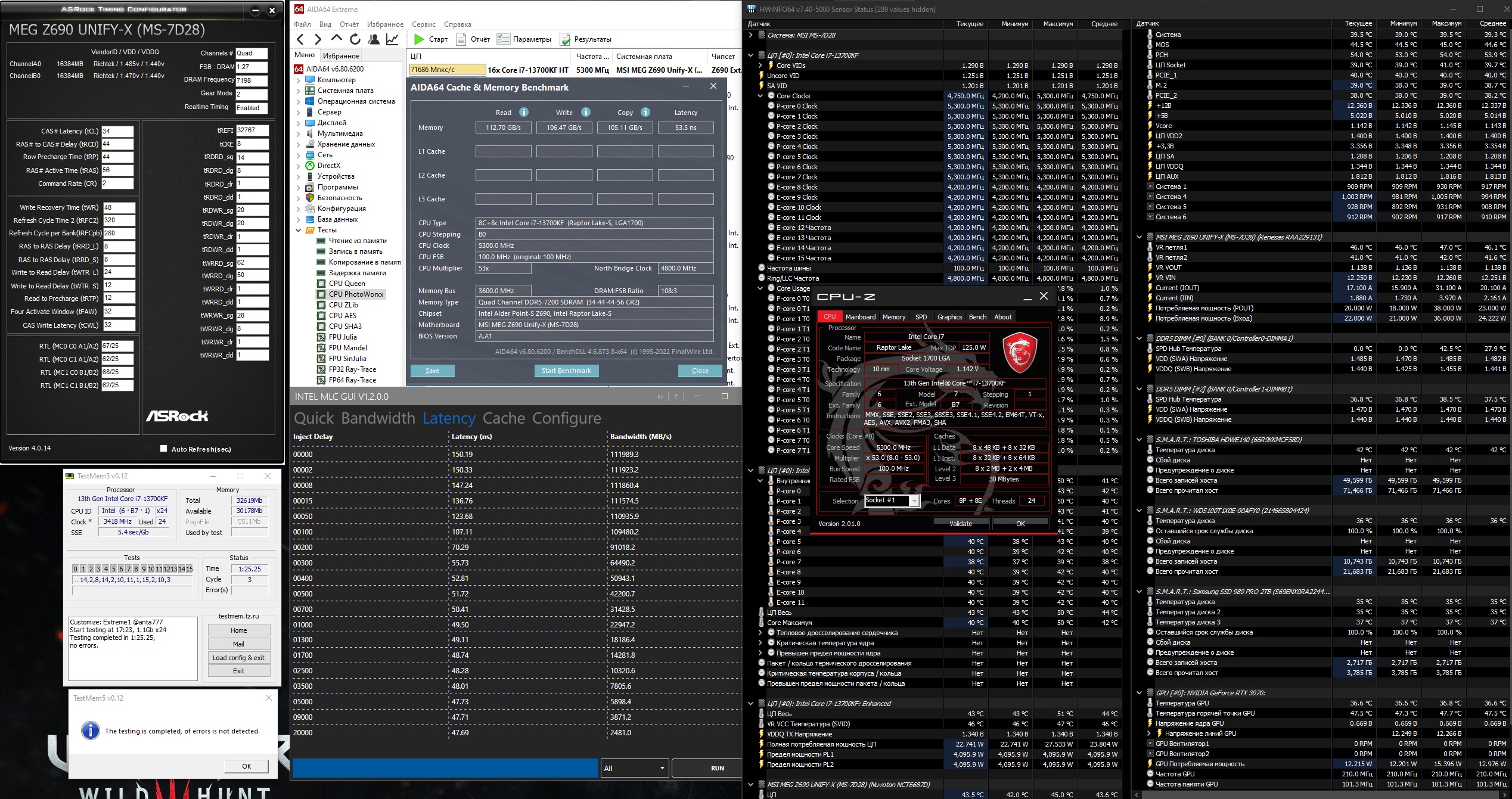Click the refresh icon in Intel MLC title bar

click(660, 397)
